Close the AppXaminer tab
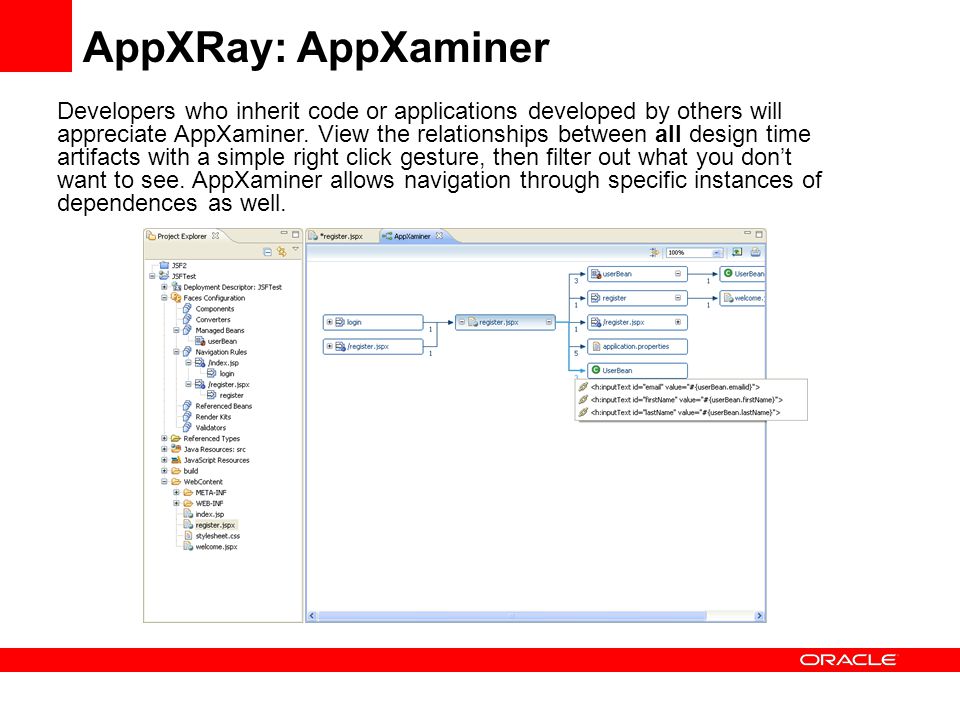This screenshot has width=960, height=720. (439, 236)
